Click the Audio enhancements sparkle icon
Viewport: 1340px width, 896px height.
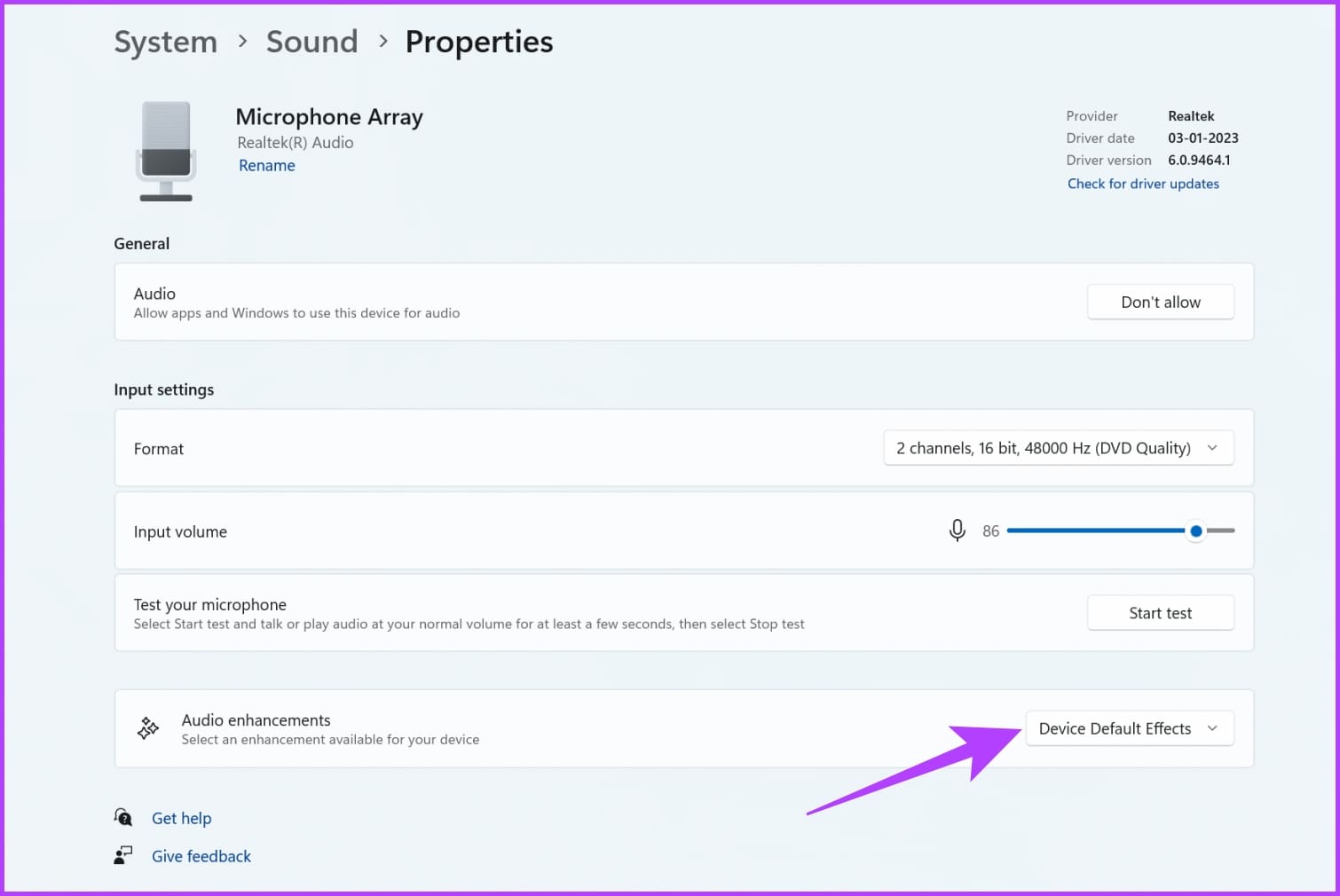tap(147, 727)
